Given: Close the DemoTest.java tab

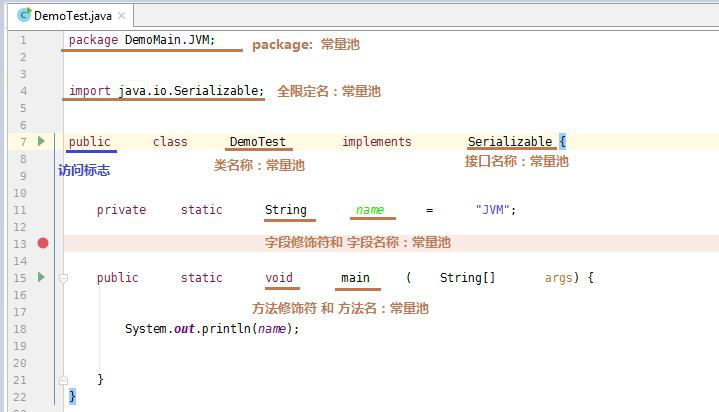Looking at the screenshot, I should (121, 16).
